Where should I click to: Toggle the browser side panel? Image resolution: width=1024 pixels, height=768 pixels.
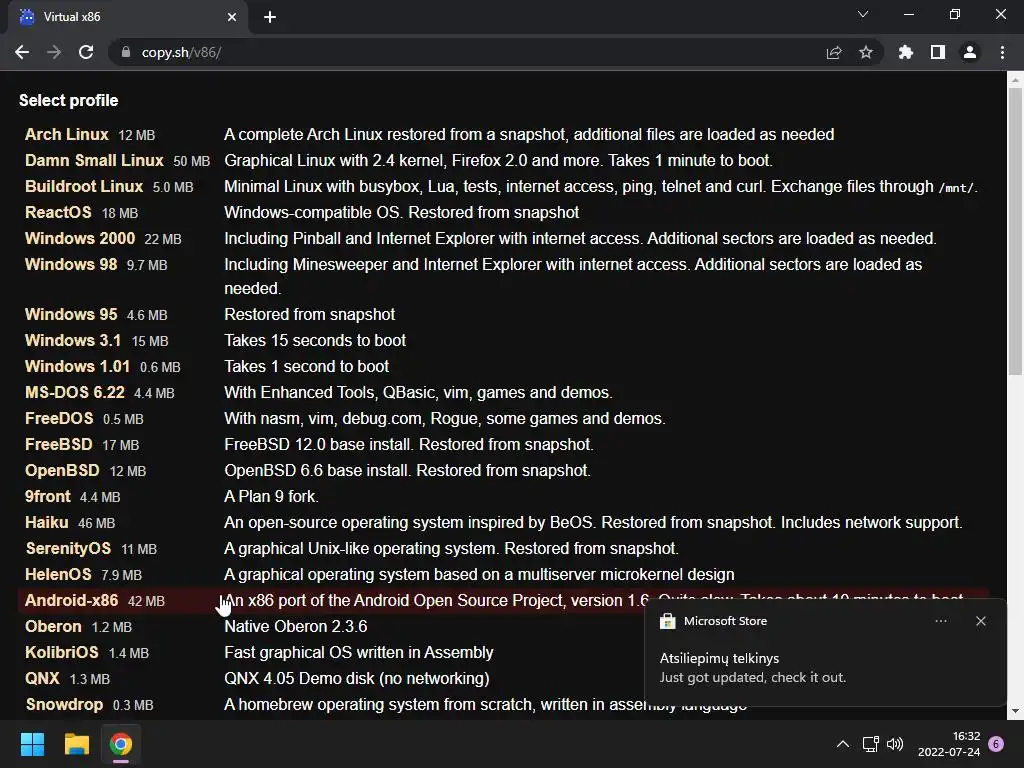click(x=938, y=52)
